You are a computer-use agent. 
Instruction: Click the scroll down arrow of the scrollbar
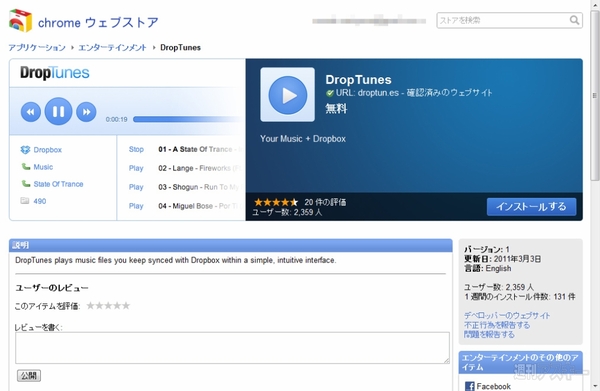594,386
